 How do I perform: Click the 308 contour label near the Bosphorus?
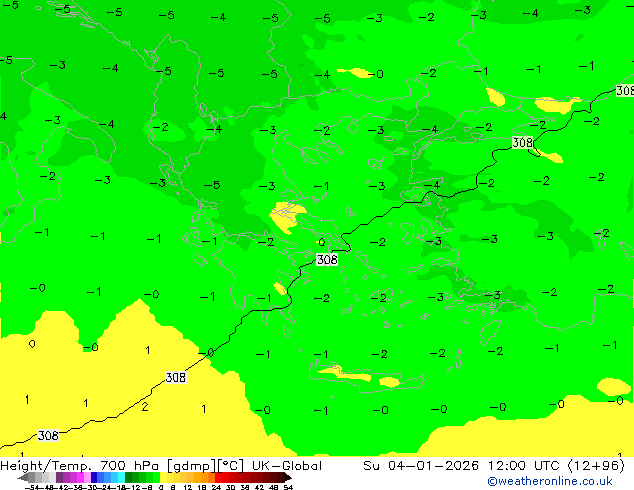pos(522,142)
